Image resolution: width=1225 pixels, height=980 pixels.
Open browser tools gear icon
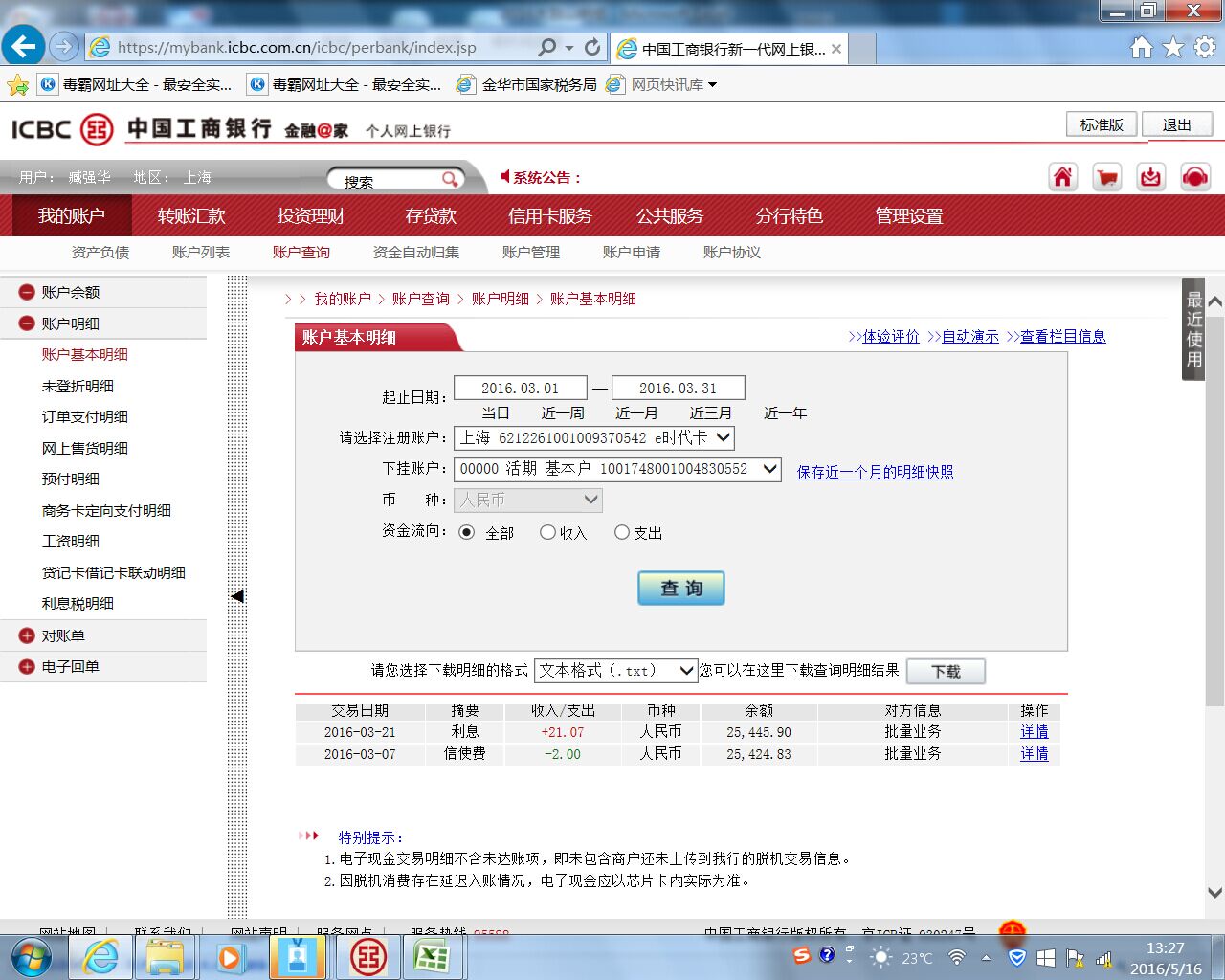1205,47
